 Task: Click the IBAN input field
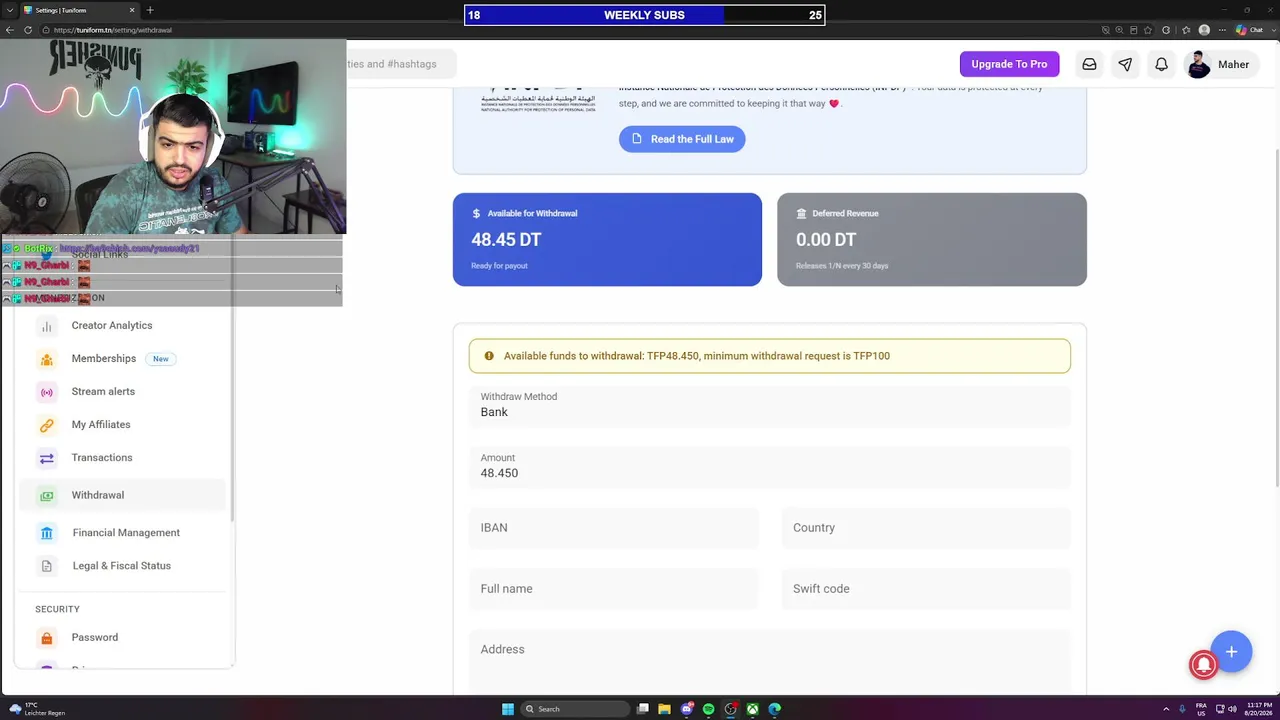pos(614,528)
